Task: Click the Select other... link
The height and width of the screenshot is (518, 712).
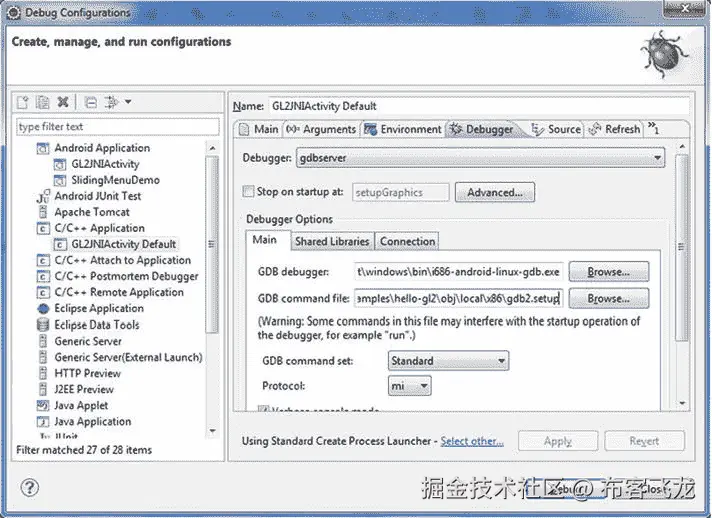Action: (472, 441)
